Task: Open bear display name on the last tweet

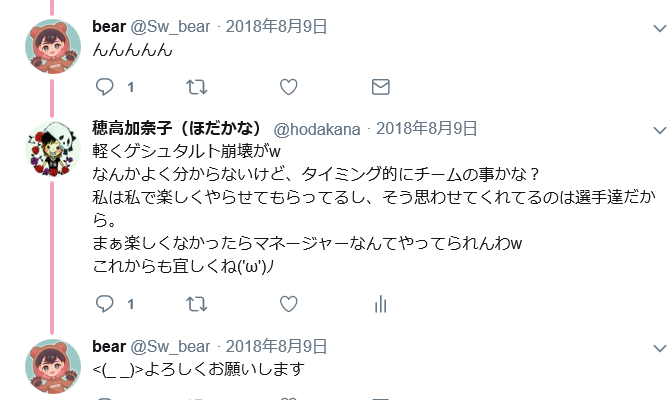Action: tap(109, 346)
